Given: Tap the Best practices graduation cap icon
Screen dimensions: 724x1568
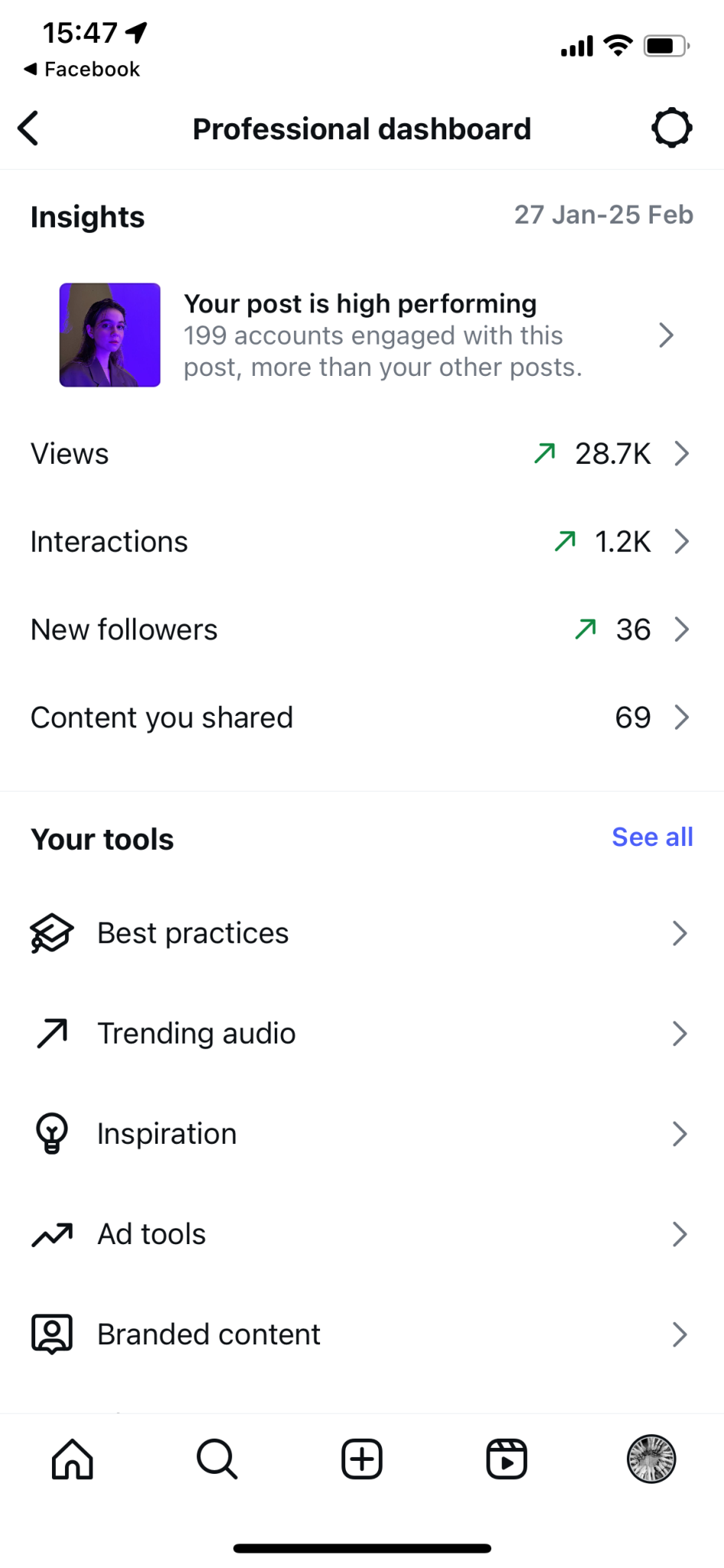Looking at the screenshot, I should pos(52,933).
